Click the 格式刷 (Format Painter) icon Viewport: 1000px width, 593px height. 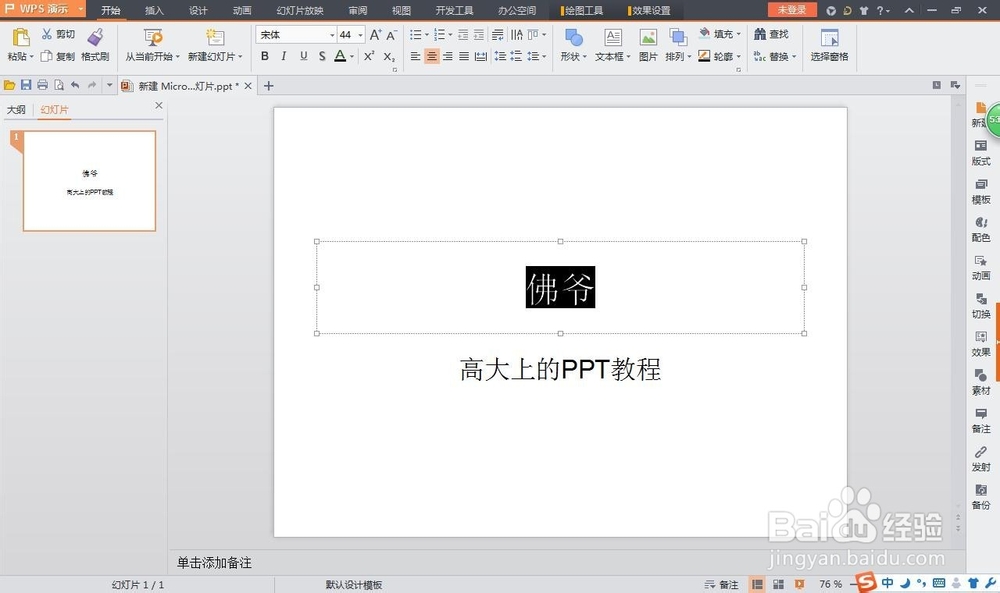click(94, 43)
